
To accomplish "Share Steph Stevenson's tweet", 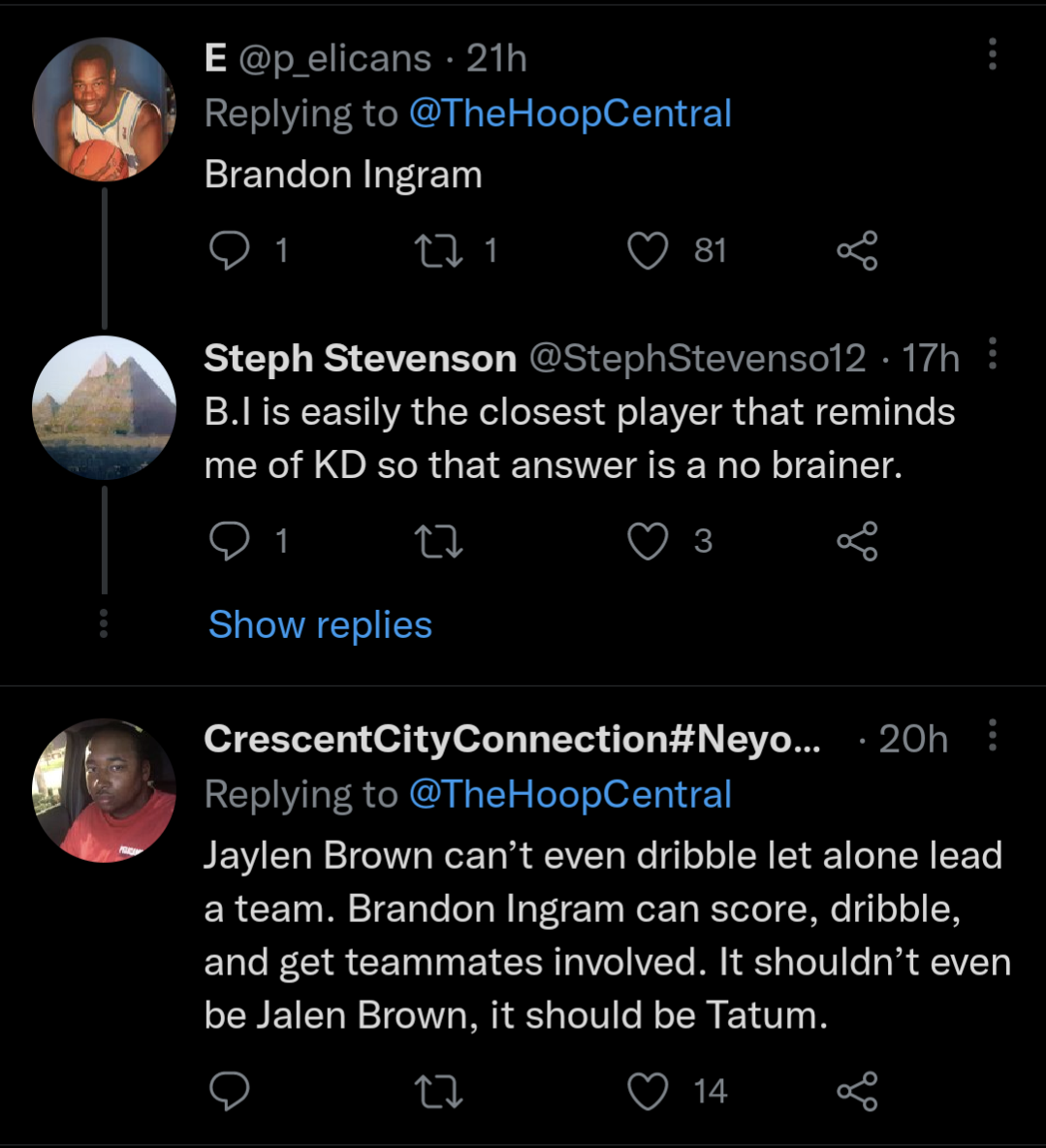I will tap(857, 540).
